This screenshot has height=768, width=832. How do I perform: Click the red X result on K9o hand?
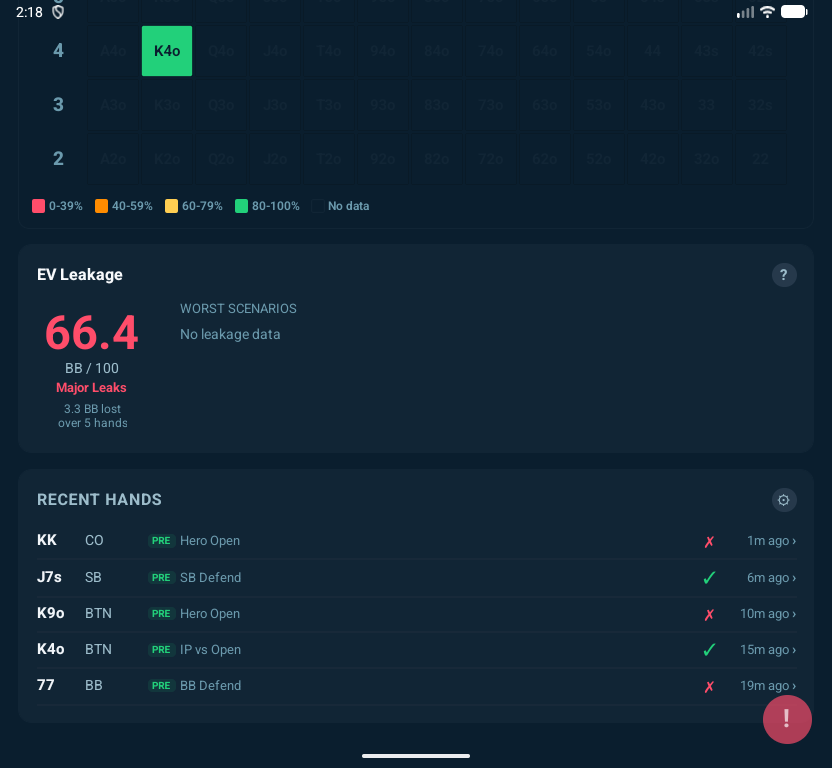709,614
